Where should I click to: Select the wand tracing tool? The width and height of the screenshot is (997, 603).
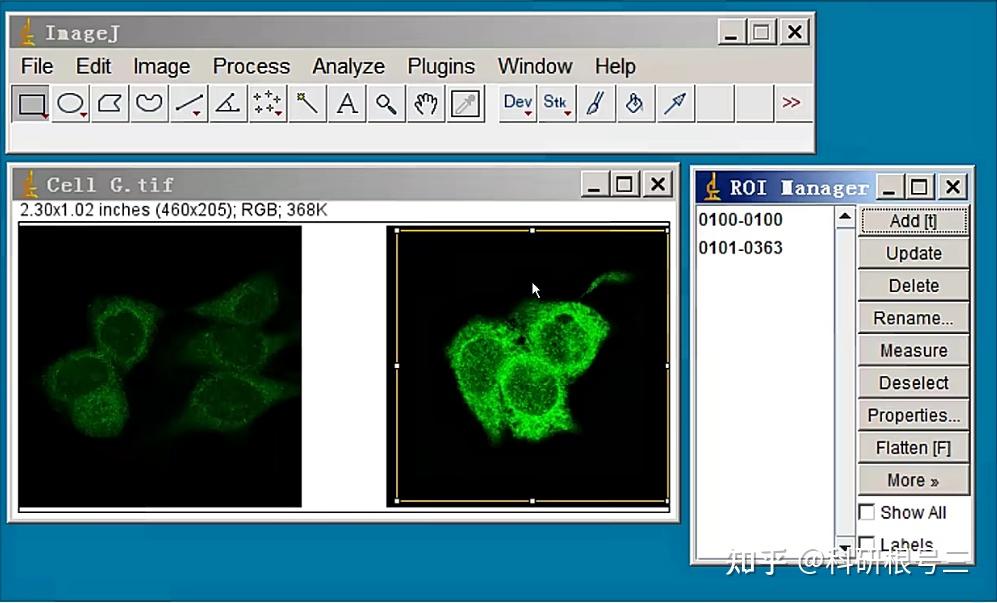click(x=306, y=103)
